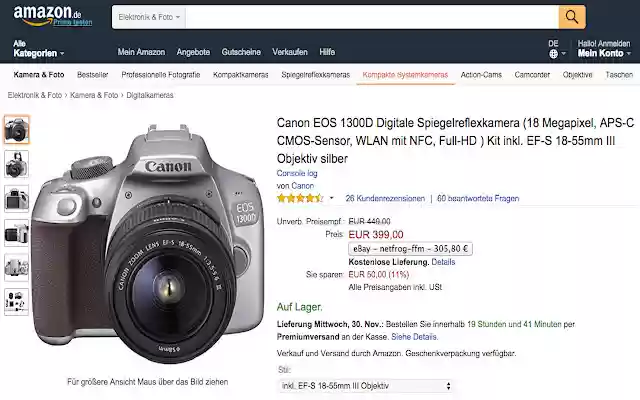Screen dimensions: 640x400
Task: Click the Digitalkameras breadcrumb
Action: (x=150, y=95)
